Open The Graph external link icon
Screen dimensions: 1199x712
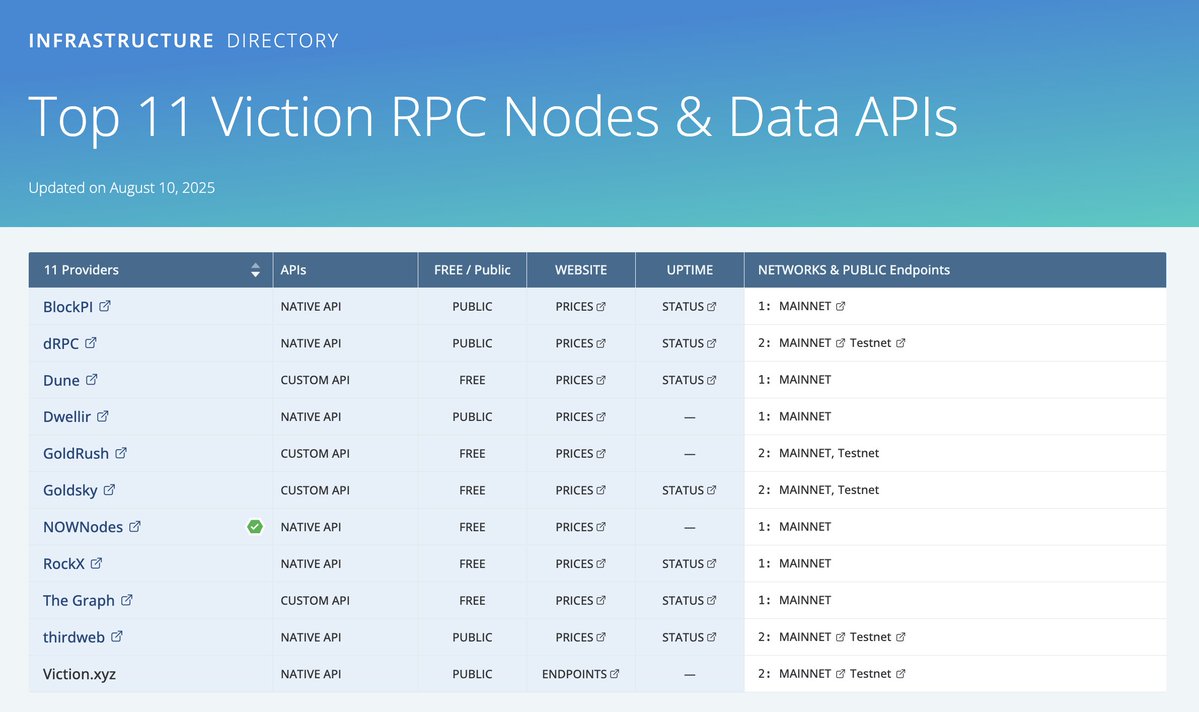point(127,600)
